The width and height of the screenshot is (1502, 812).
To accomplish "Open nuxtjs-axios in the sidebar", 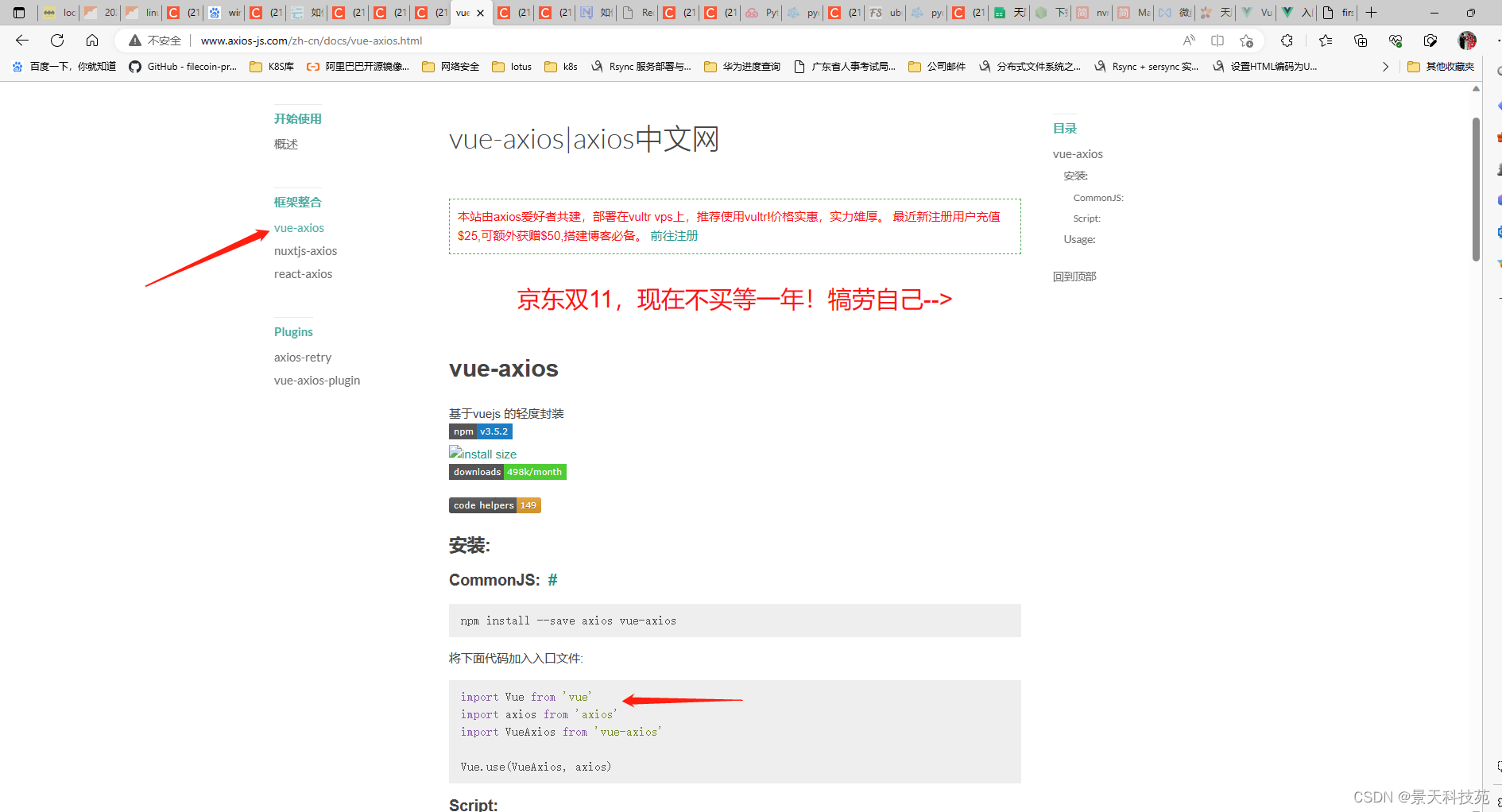I will (x=305, y=251).
